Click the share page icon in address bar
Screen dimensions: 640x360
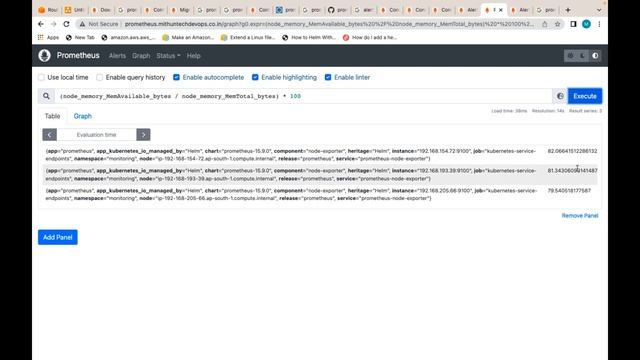point(544,24)
